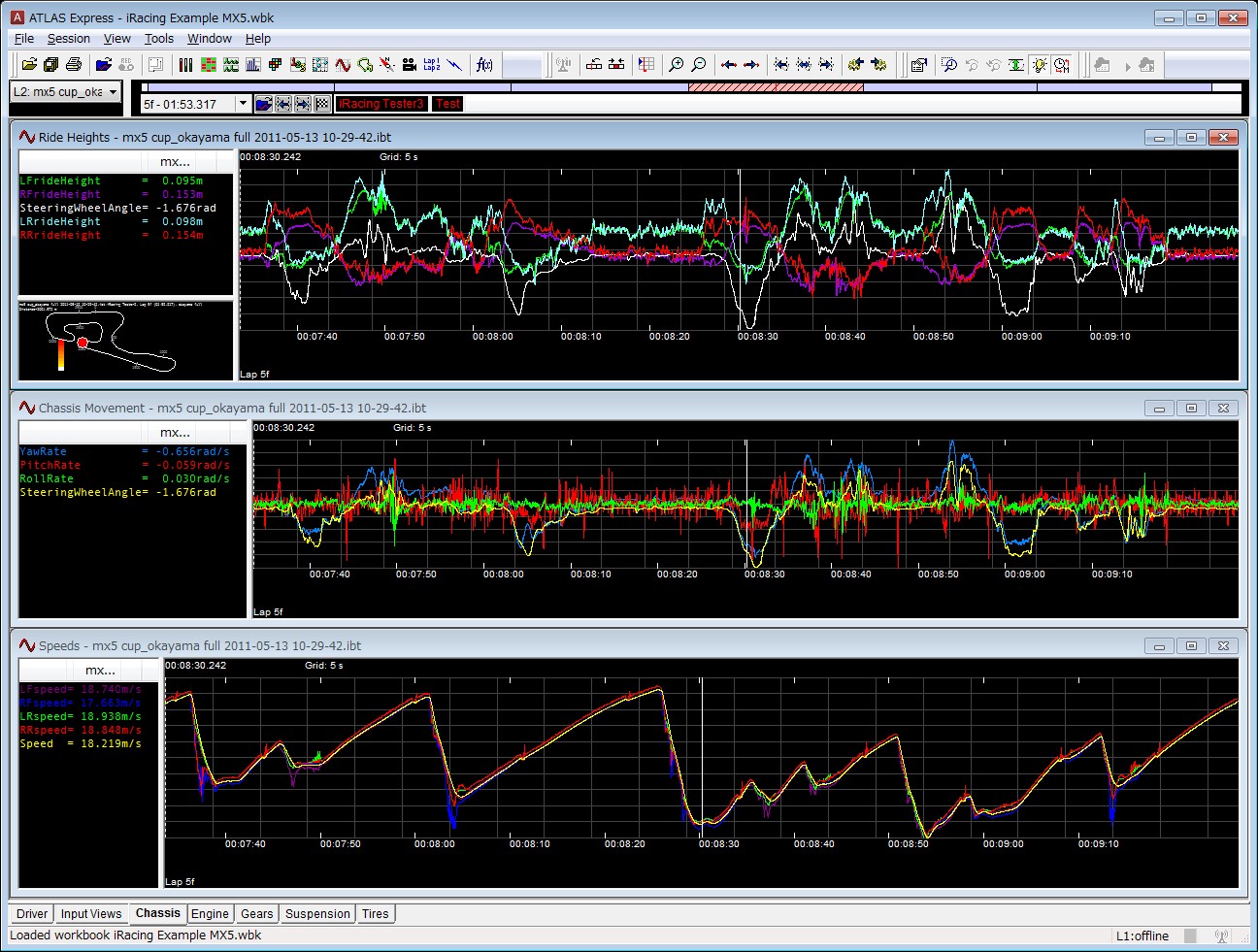Switch to the Suspension tab
The height and width of the screenshot is (952, 1258).
317,914
